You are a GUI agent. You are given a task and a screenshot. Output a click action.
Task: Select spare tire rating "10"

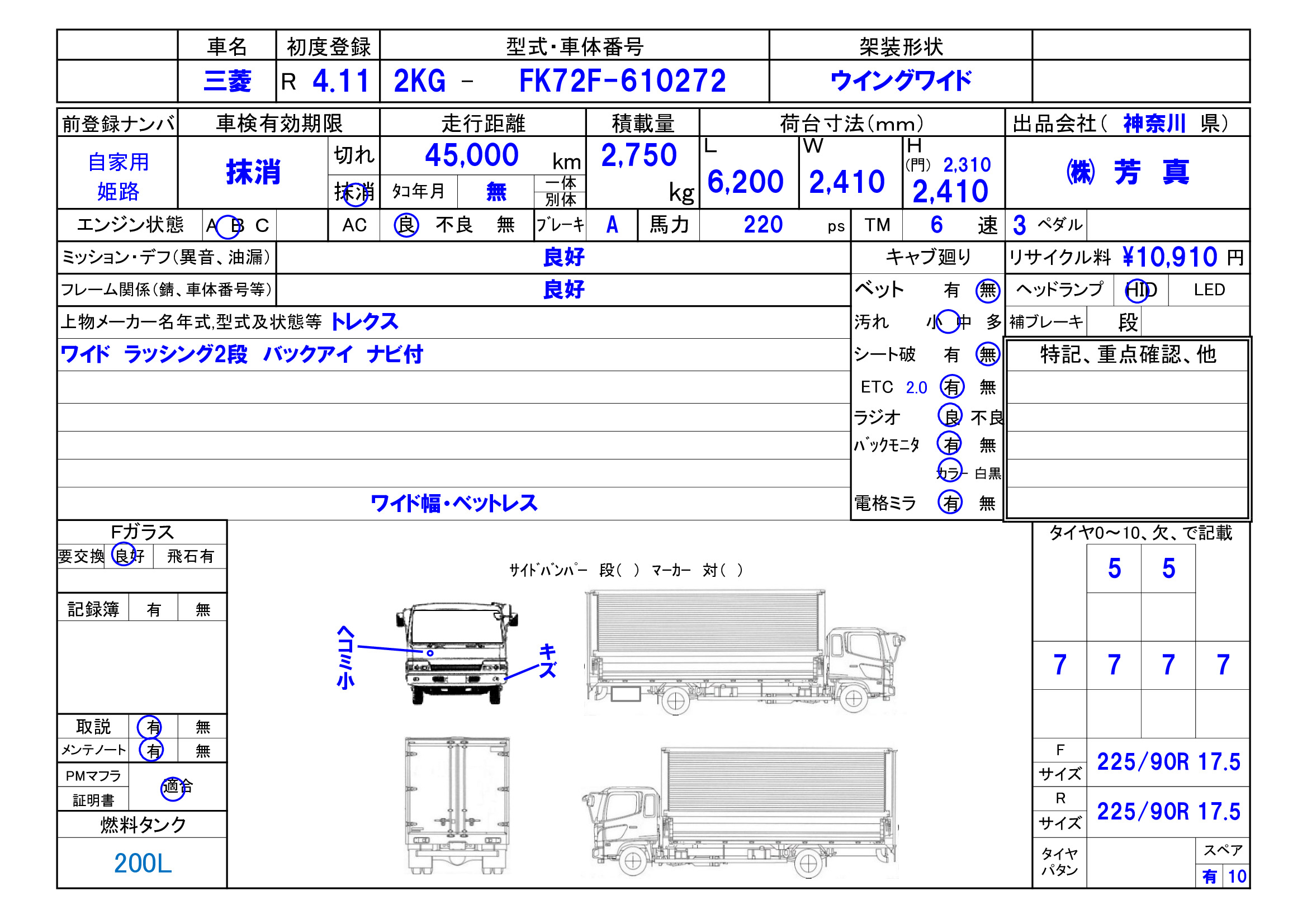[1237, 876]
